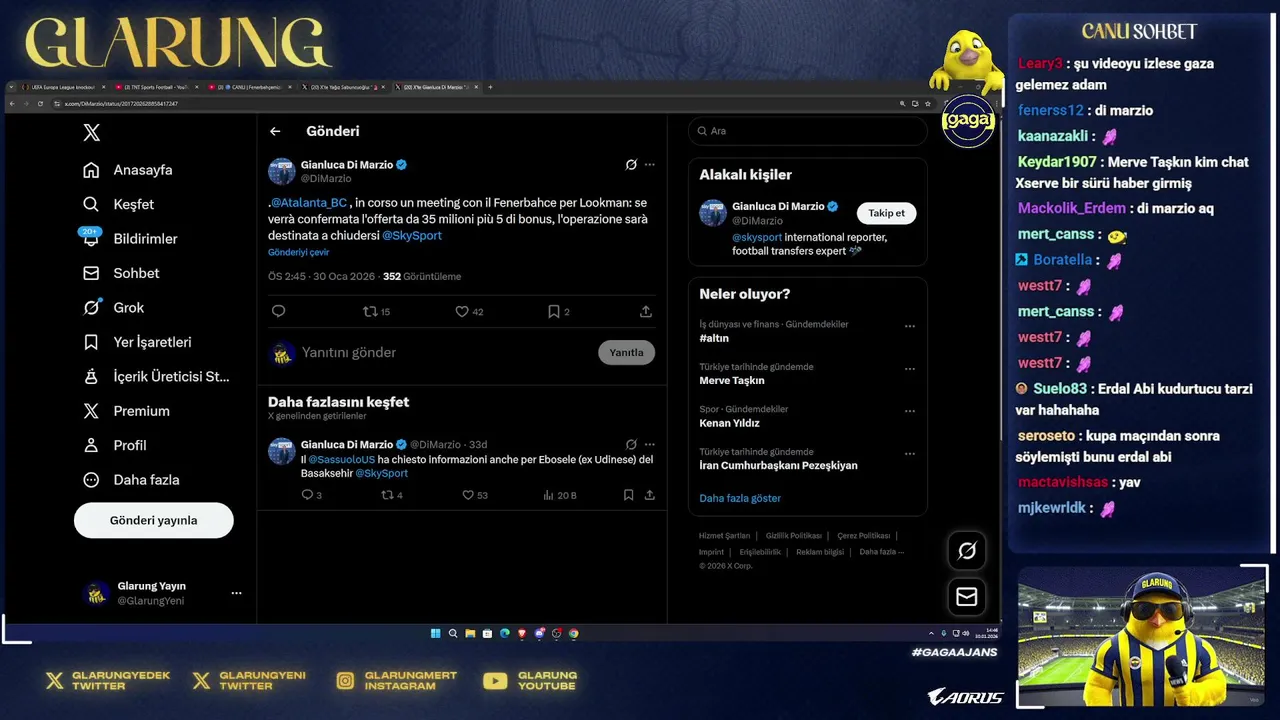Click the share icon on the main post
The width and height of the screenshot is (1280, 720).
pyautogui.click(x=646, y=311)
